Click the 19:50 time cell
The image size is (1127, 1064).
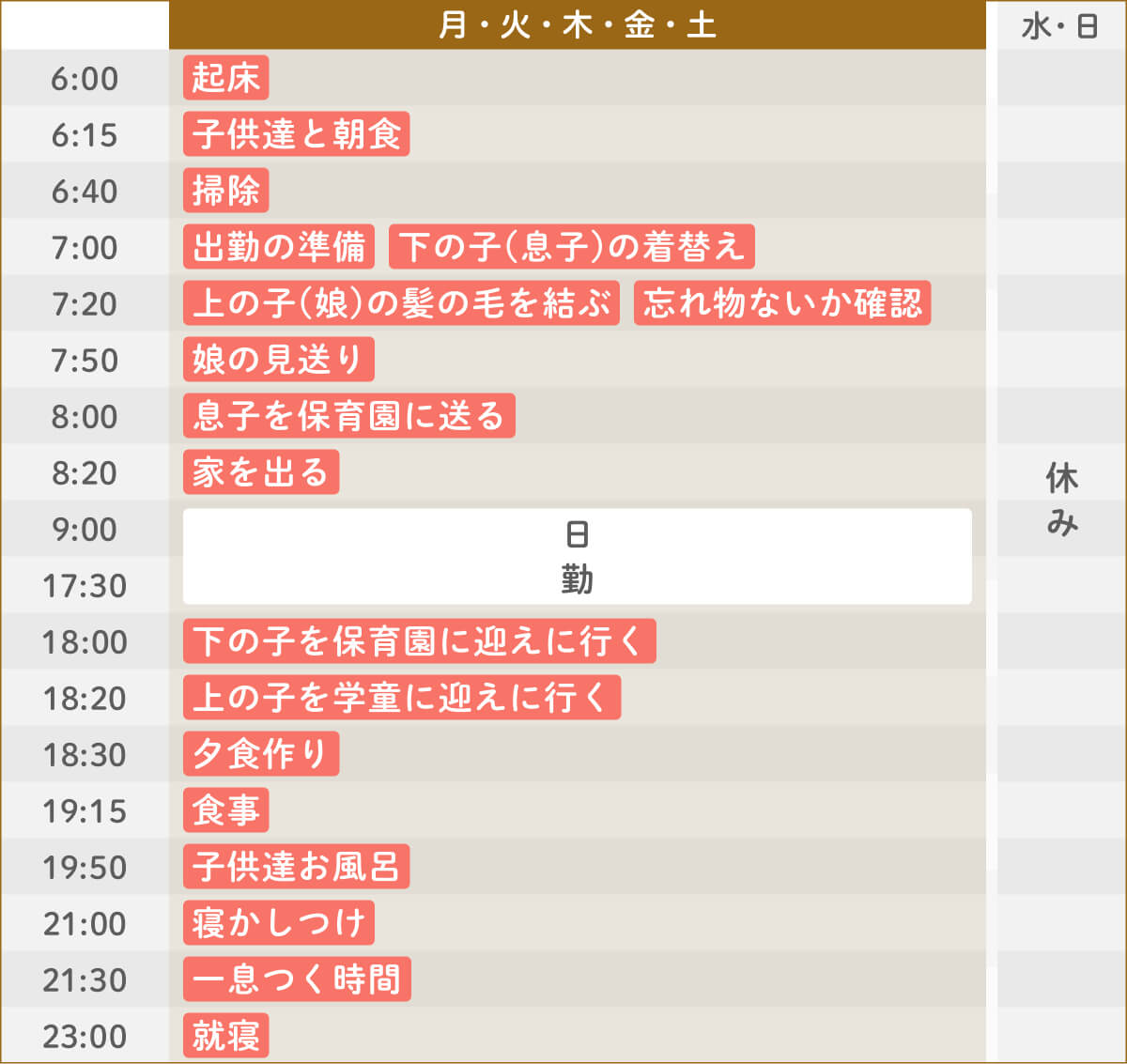[85, 867]
